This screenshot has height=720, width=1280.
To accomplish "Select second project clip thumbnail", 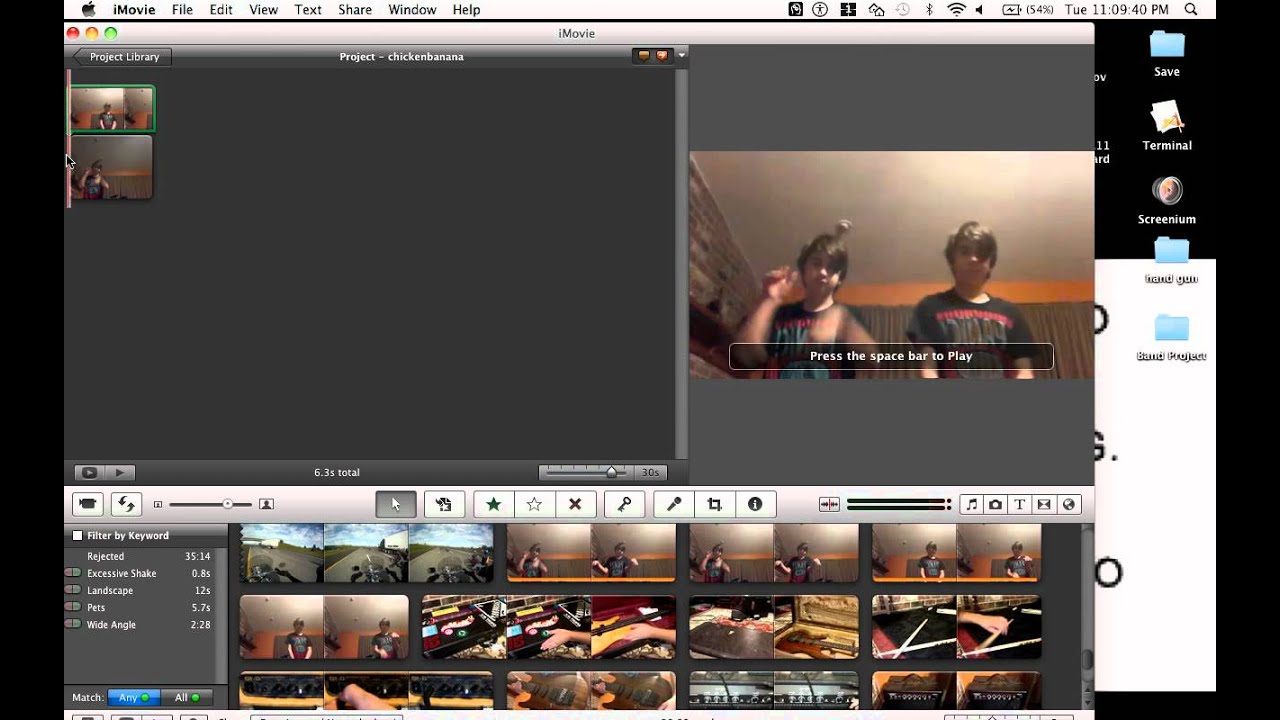I will point(111,168).
